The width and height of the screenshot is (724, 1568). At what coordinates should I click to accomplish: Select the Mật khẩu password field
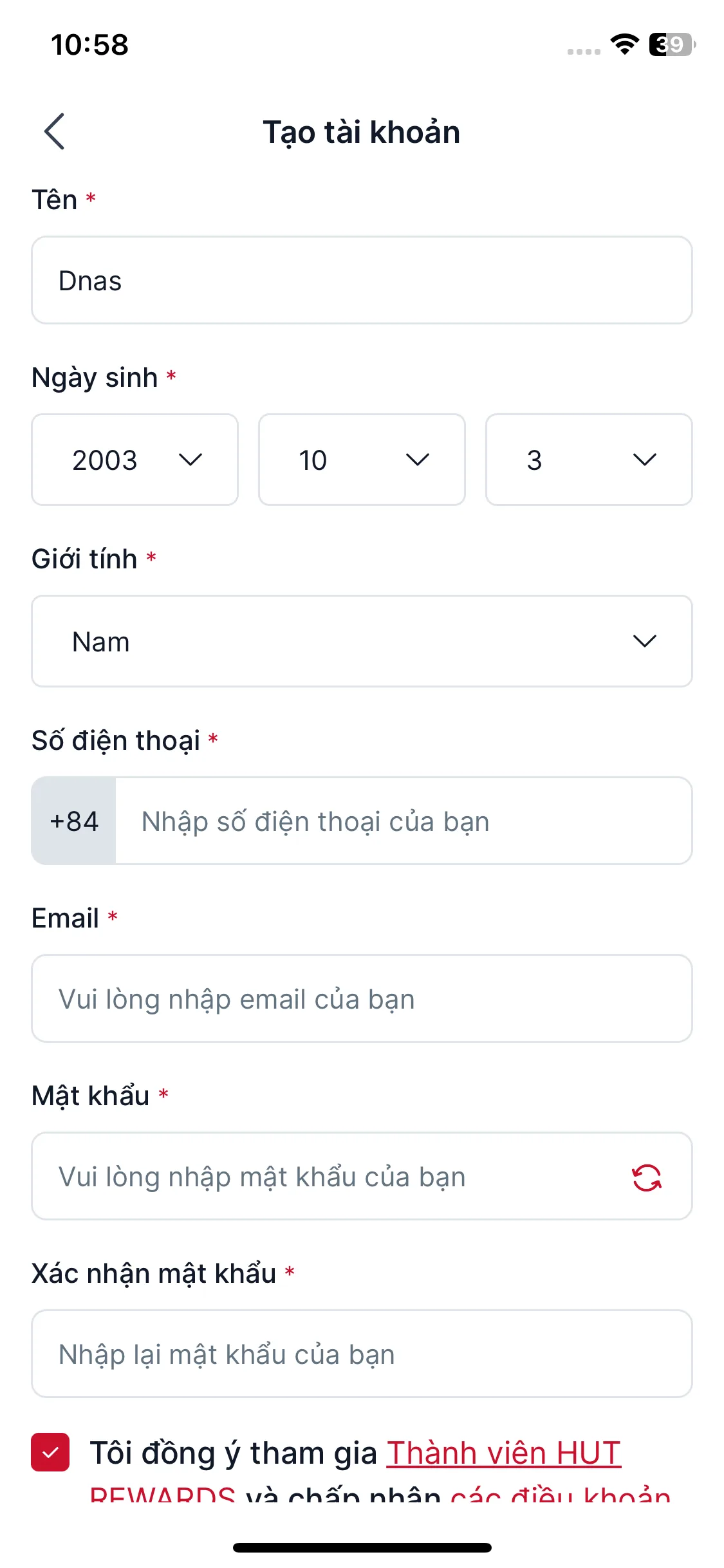(x=328, y=1176)
